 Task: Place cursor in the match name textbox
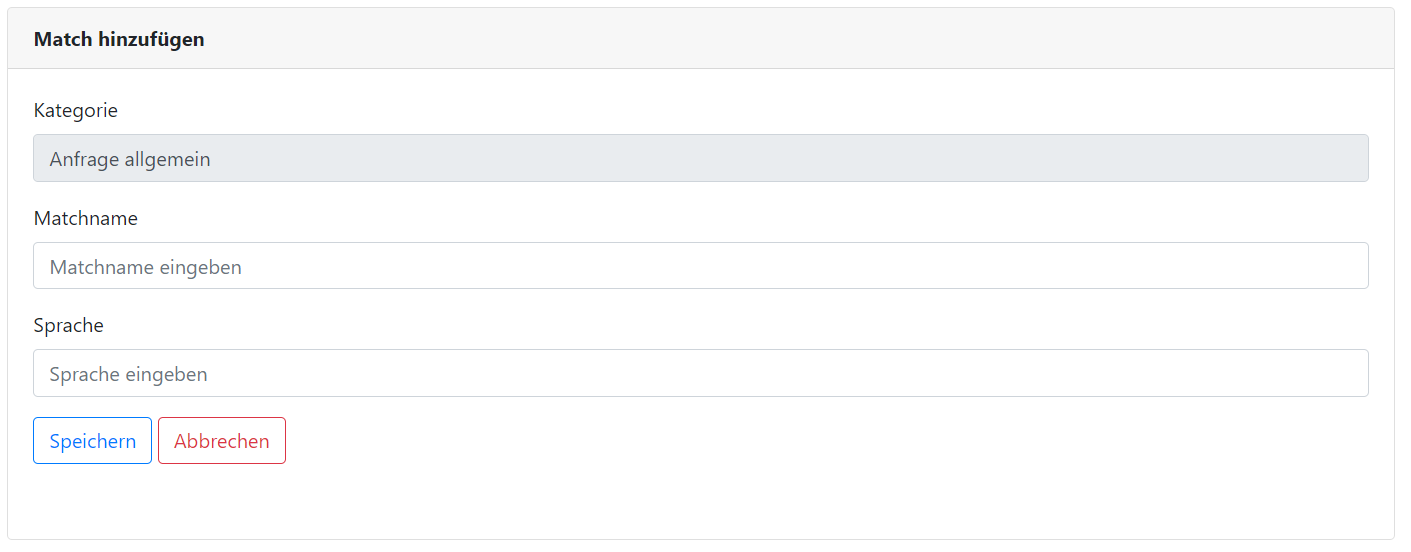pyautogui.click(x=700, y=266)
